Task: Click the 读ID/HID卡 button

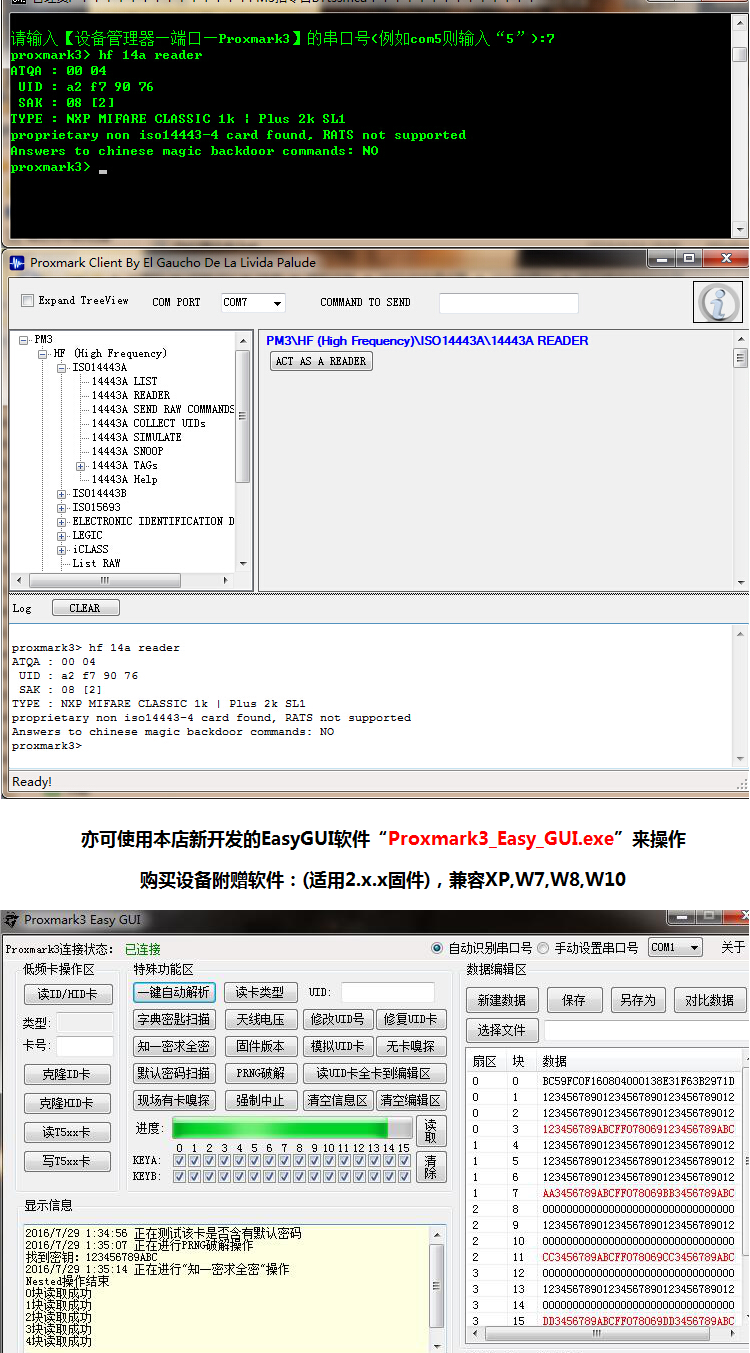Action: tap(68, 994)
